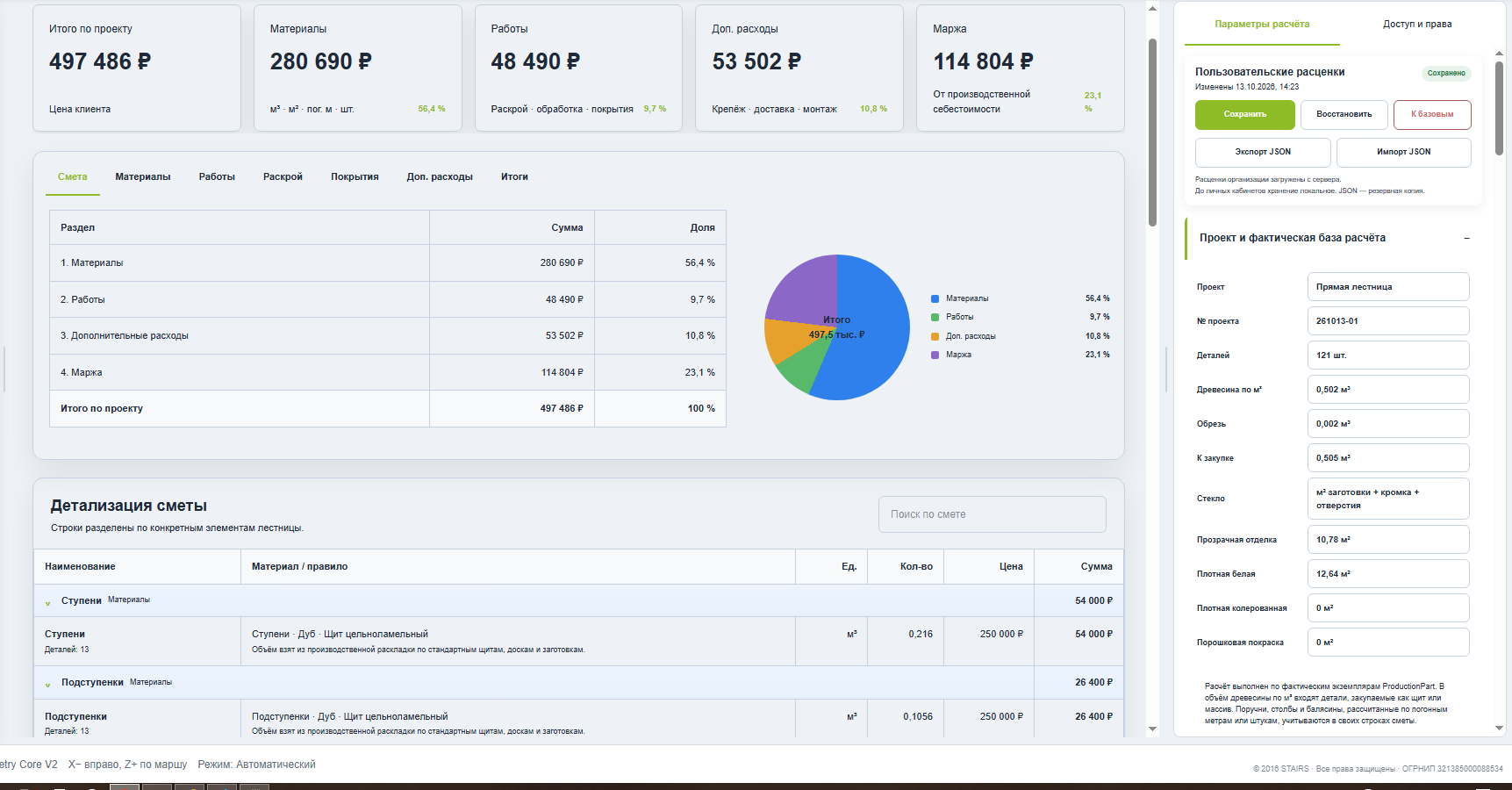
Task: Click the green Сохранить button
Action: [x=1245, y=115]
